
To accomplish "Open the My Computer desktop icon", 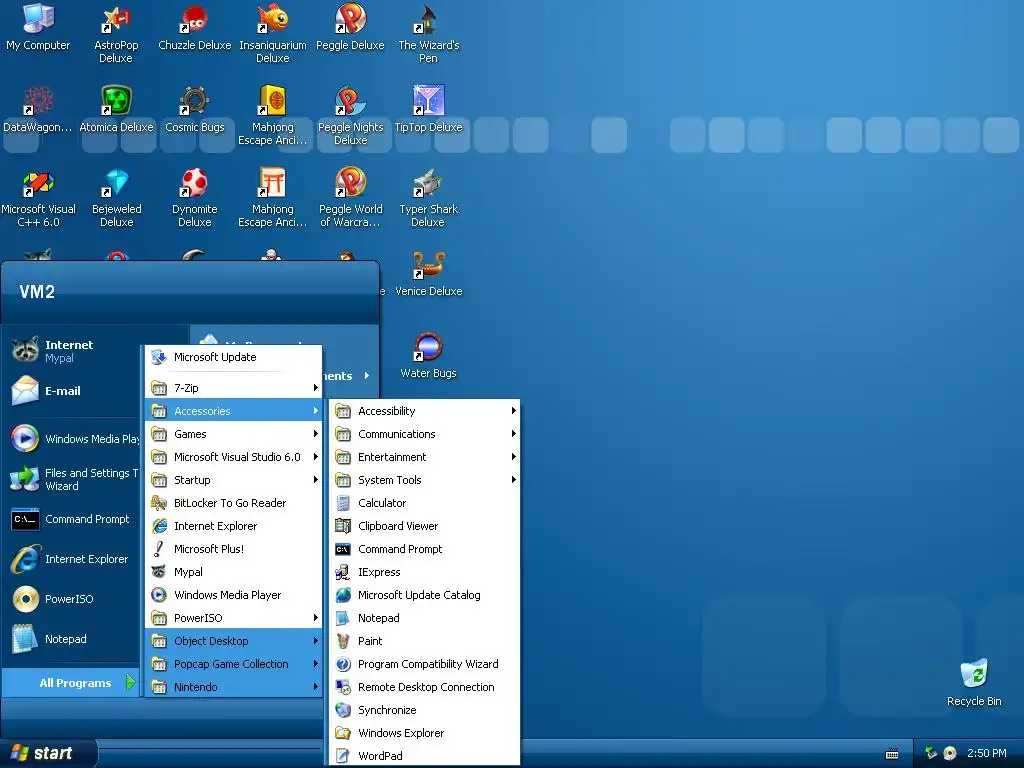I will [x=38, y=29].
